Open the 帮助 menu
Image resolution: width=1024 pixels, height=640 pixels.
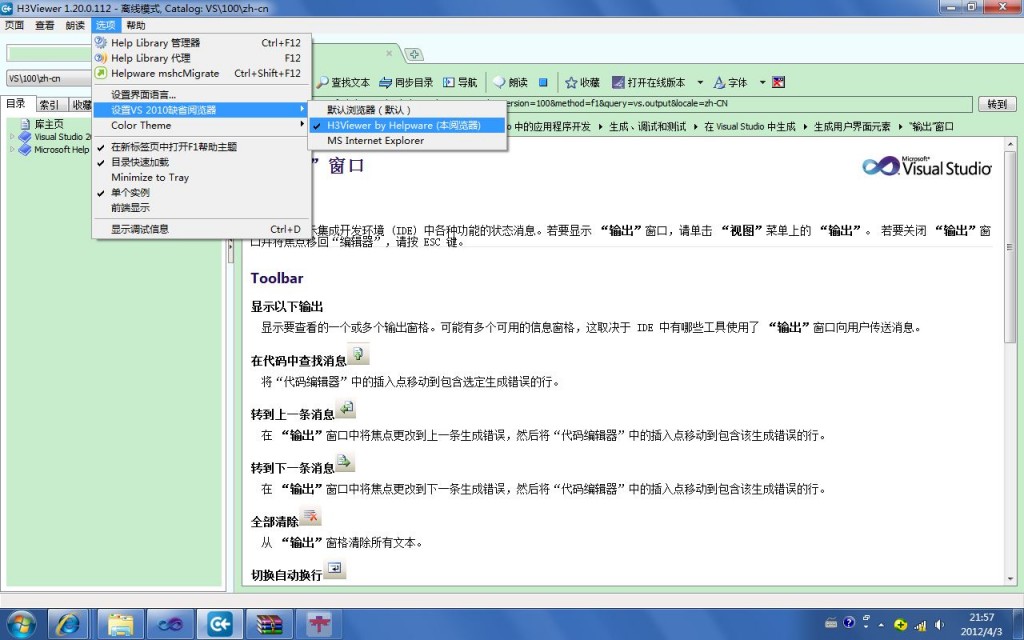[x=136, y=25]
